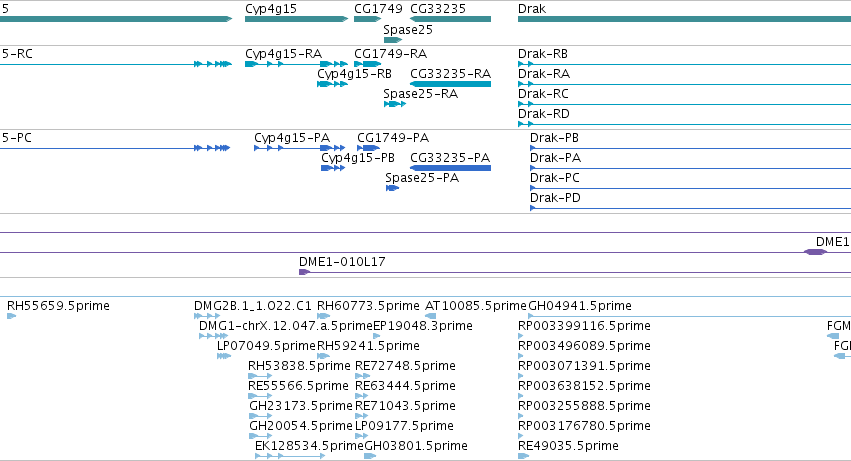Select the Drak-PA protein label
The height and width of the screenshot is (461, 851).
[555, 158]
